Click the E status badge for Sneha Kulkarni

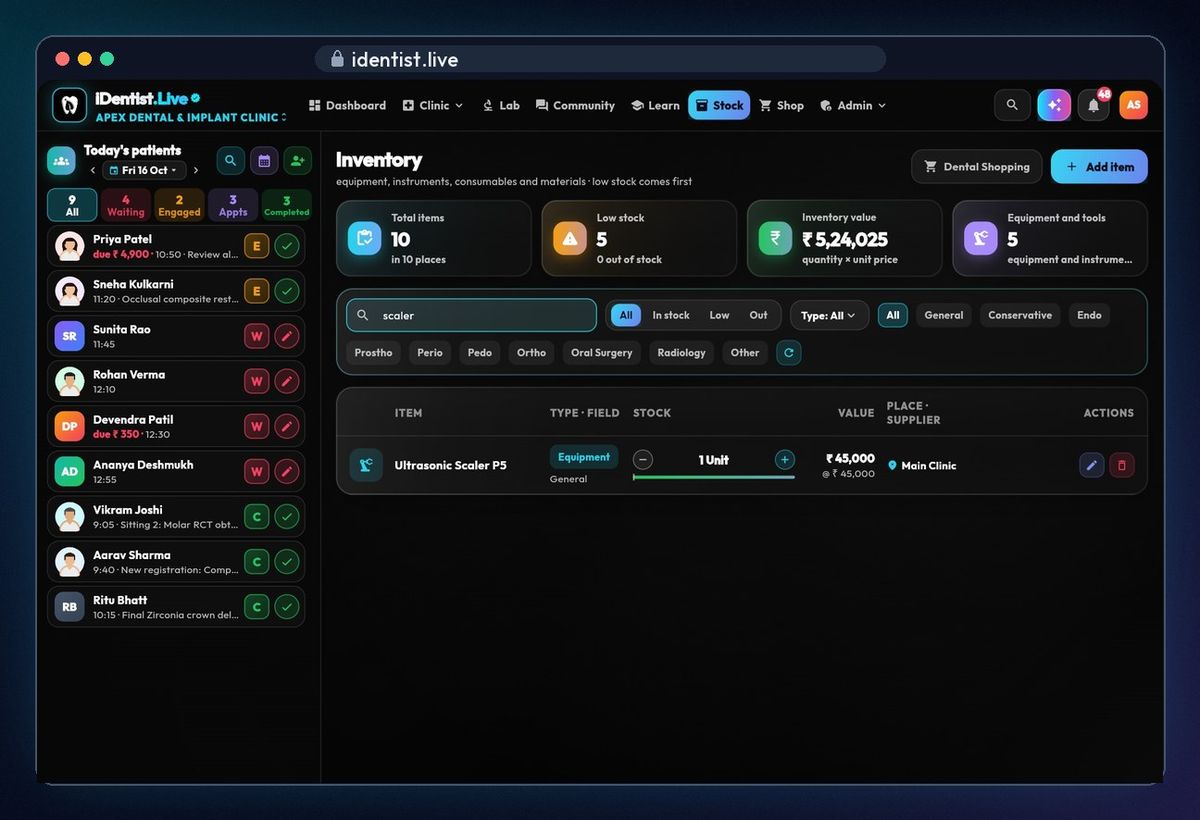(257, 291)
